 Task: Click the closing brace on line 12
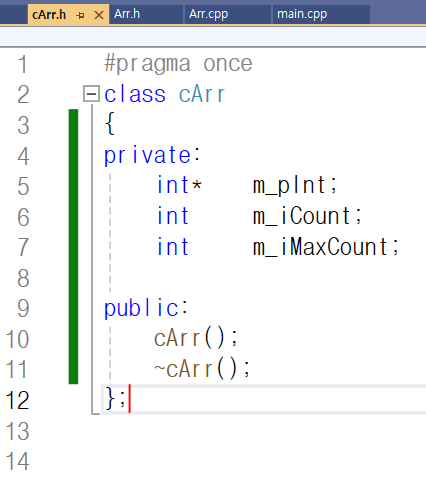coord(110,398)
